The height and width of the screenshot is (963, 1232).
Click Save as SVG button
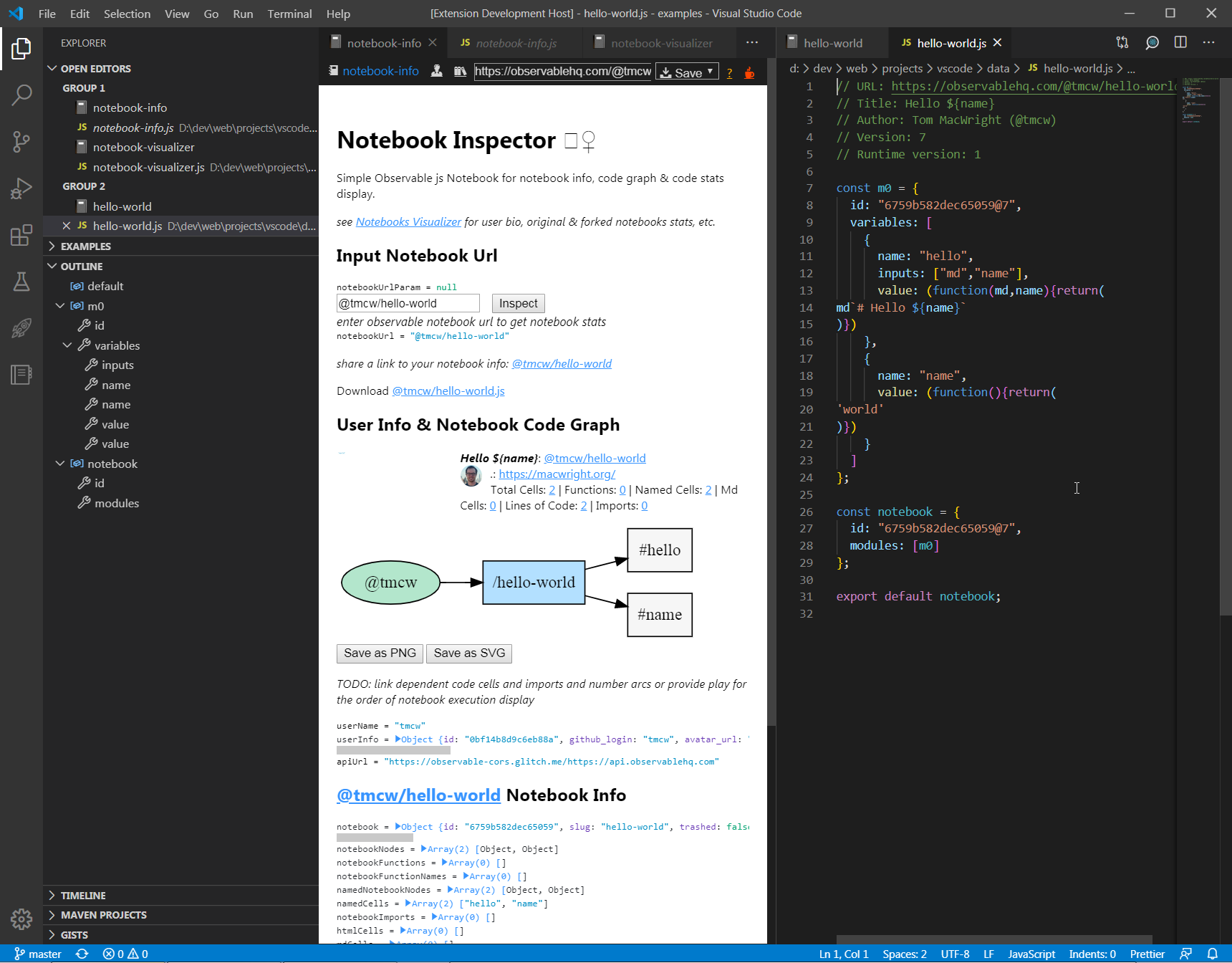coord(469,653)
